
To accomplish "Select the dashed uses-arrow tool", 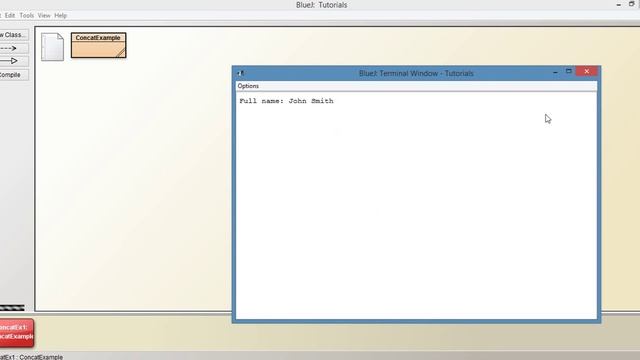I will pos(13,48).
